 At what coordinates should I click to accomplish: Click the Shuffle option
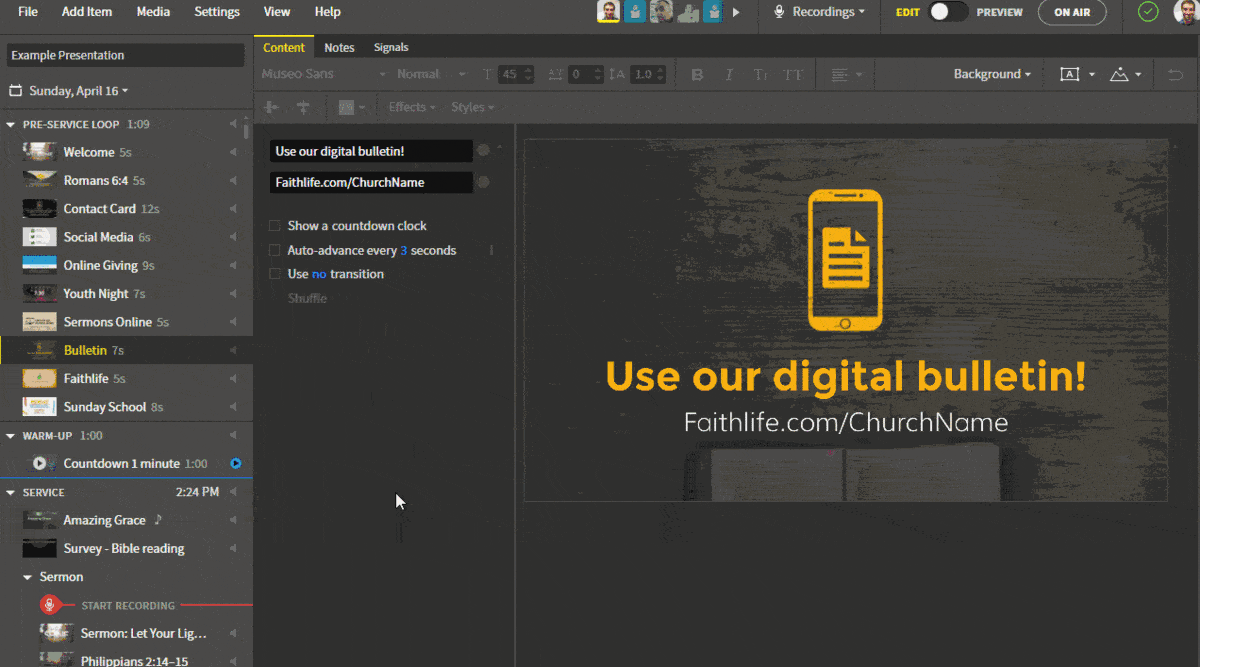point(307,298)
